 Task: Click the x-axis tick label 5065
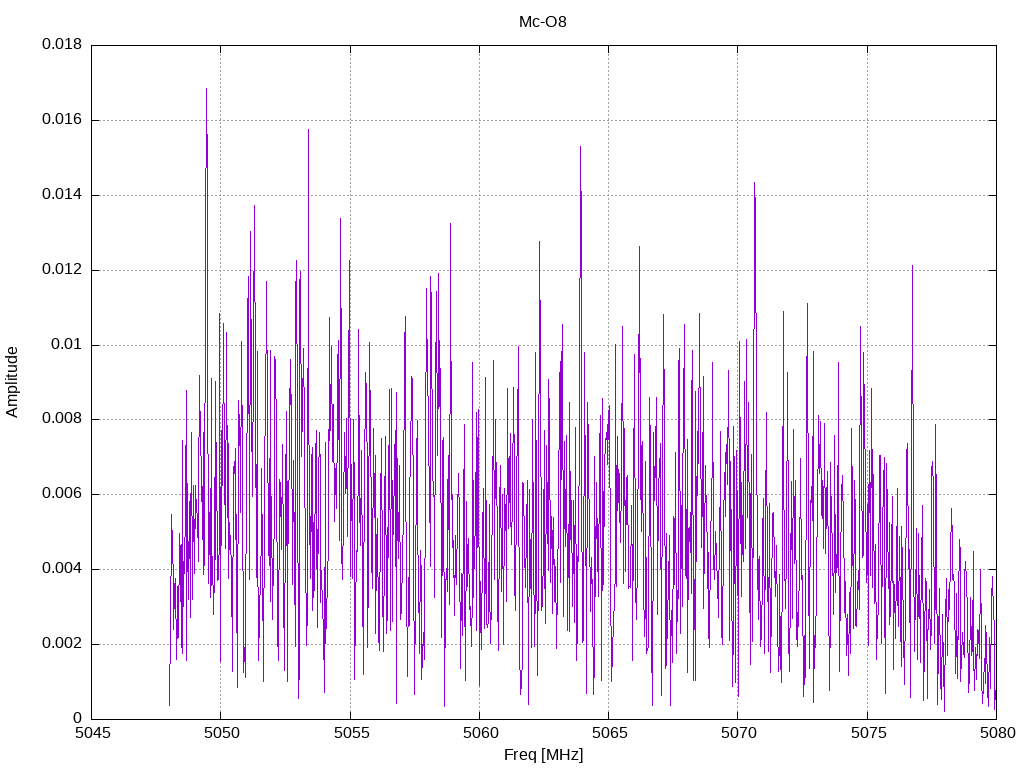click(x=609, y=733)
